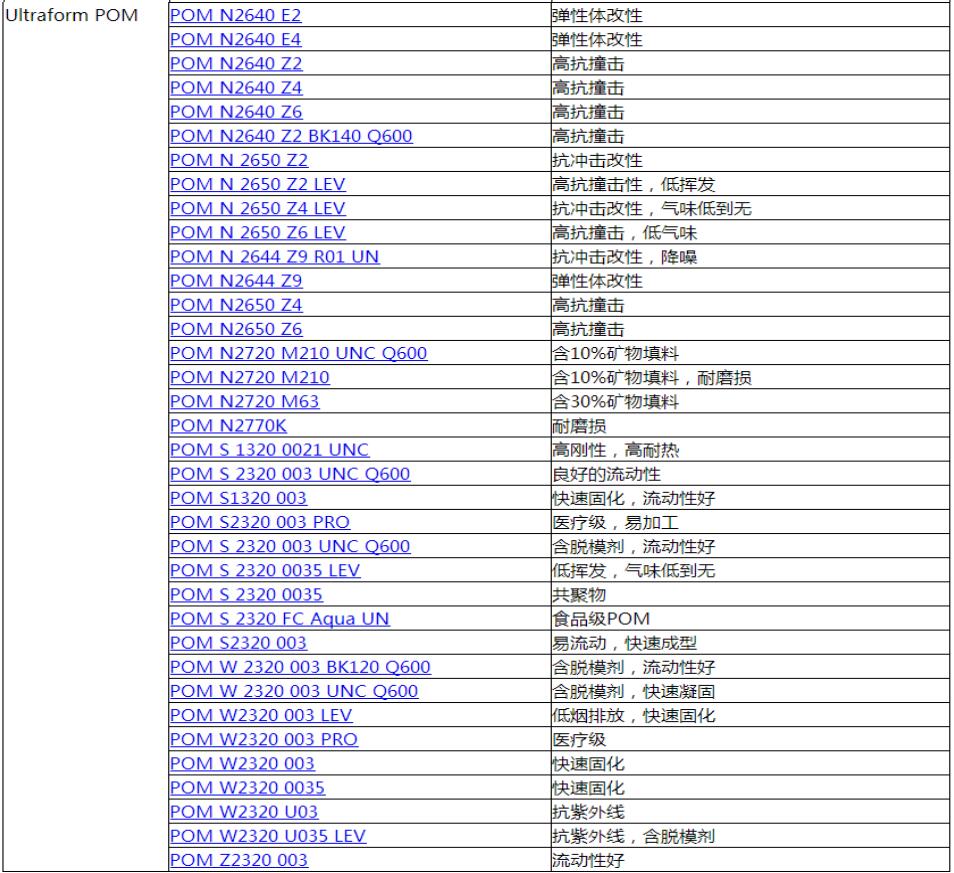Open POM N 2644 Z9 R01 UN link
954x873 pixels.
[x=274, y=257]
